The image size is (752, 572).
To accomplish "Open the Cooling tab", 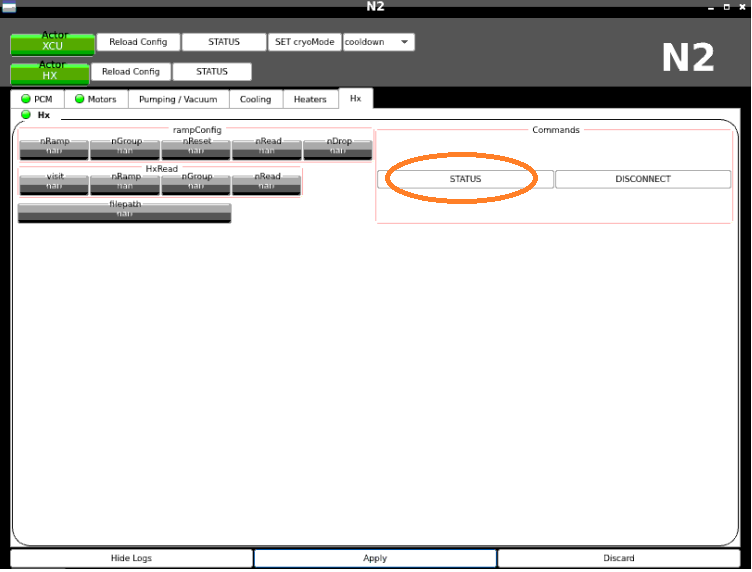I will pyautogui.click(x=255, y=99).
